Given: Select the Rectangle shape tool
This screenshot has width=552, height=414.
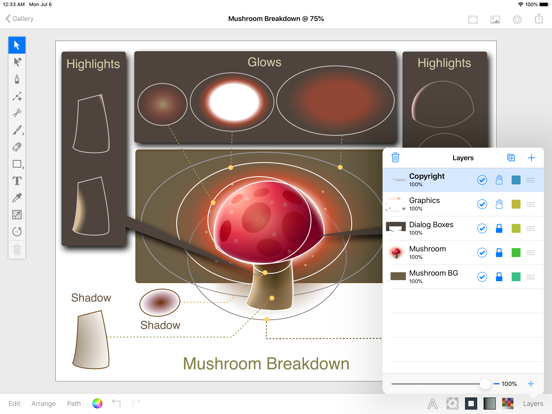Looking at the screenshot, I should click(17, 164).
